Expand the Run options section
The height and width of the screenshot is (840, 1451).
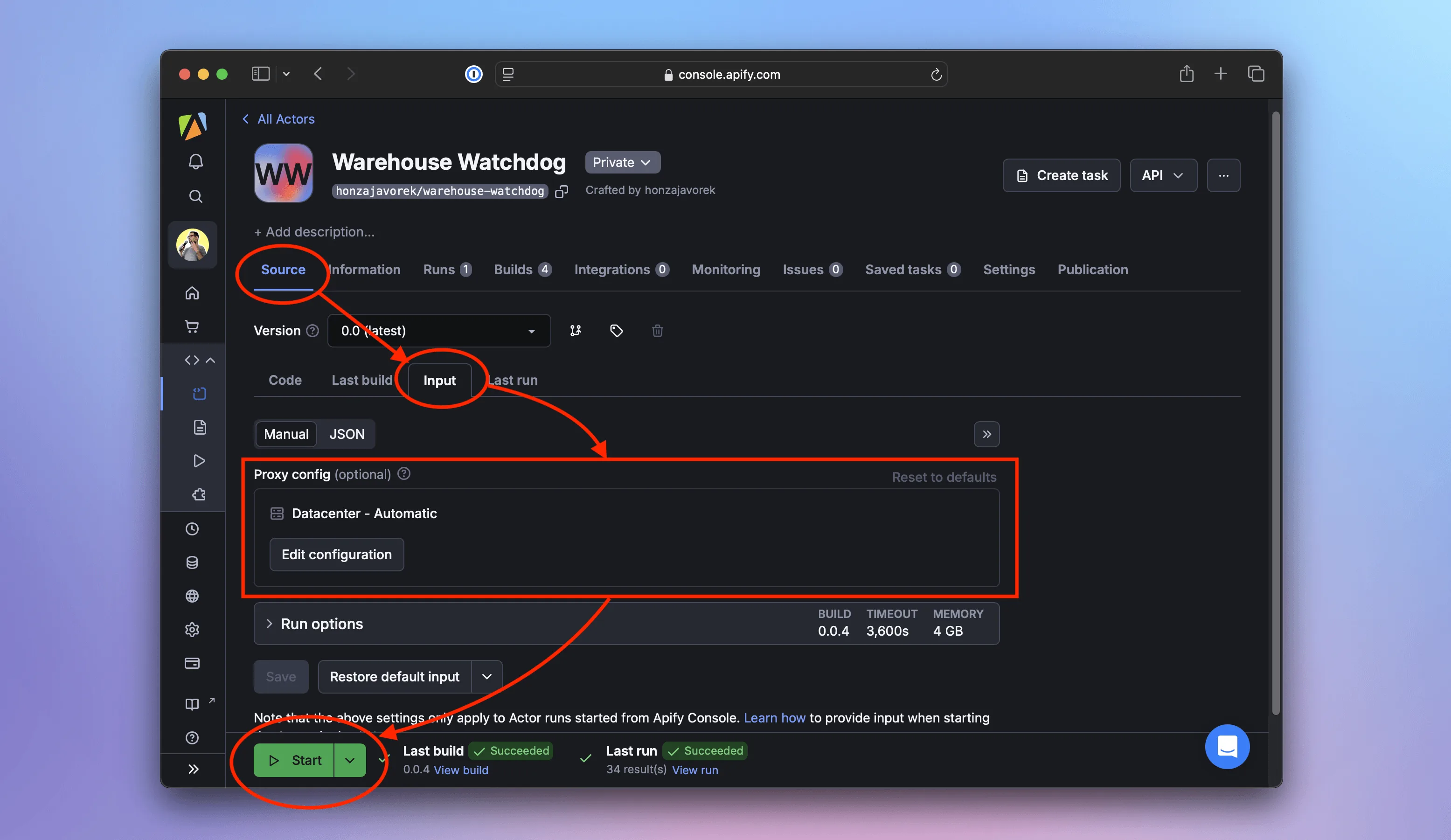(x=321, y=624)
